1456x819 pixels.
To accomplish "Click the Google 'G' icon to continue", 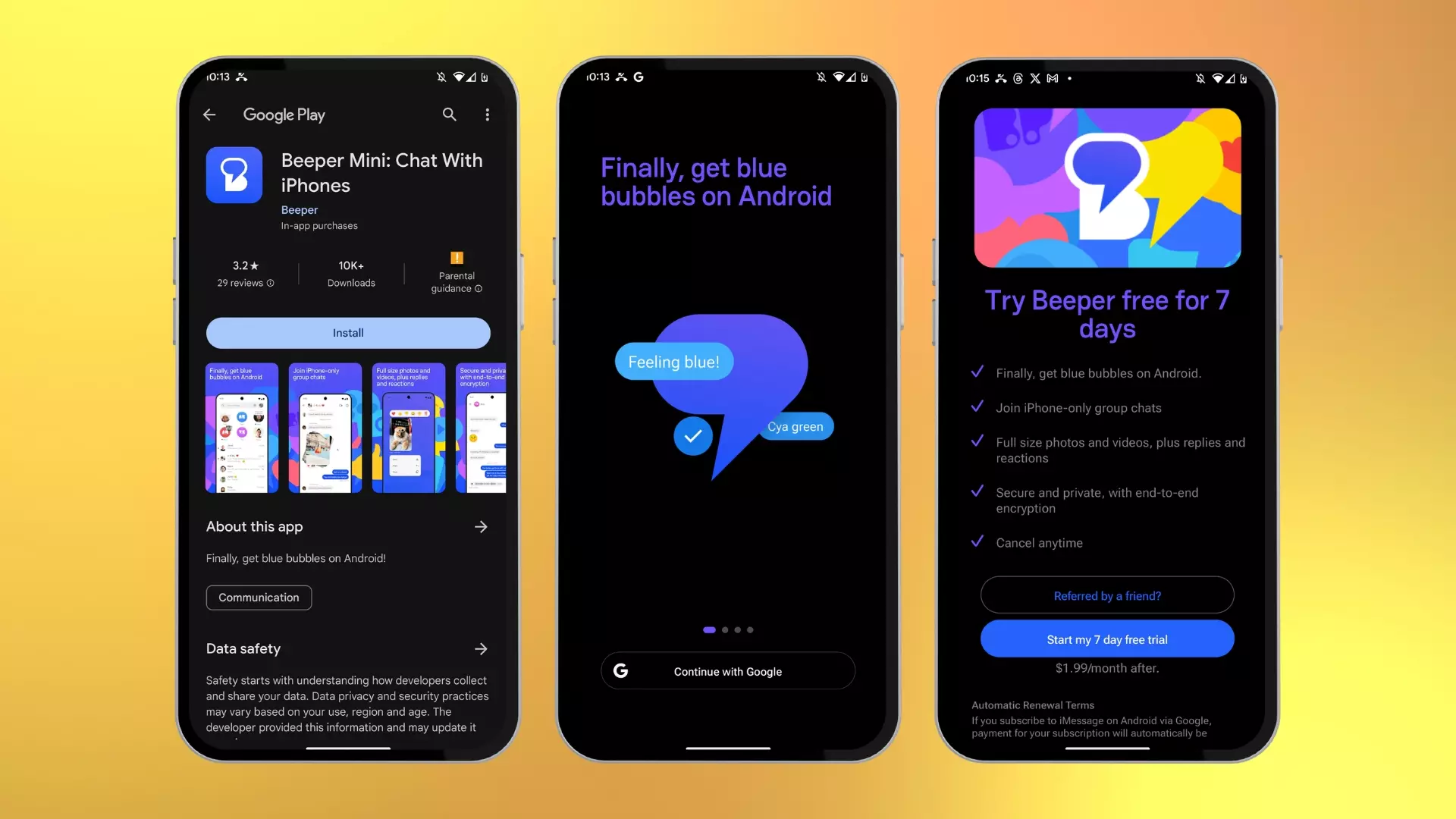I will pos(621,671).
